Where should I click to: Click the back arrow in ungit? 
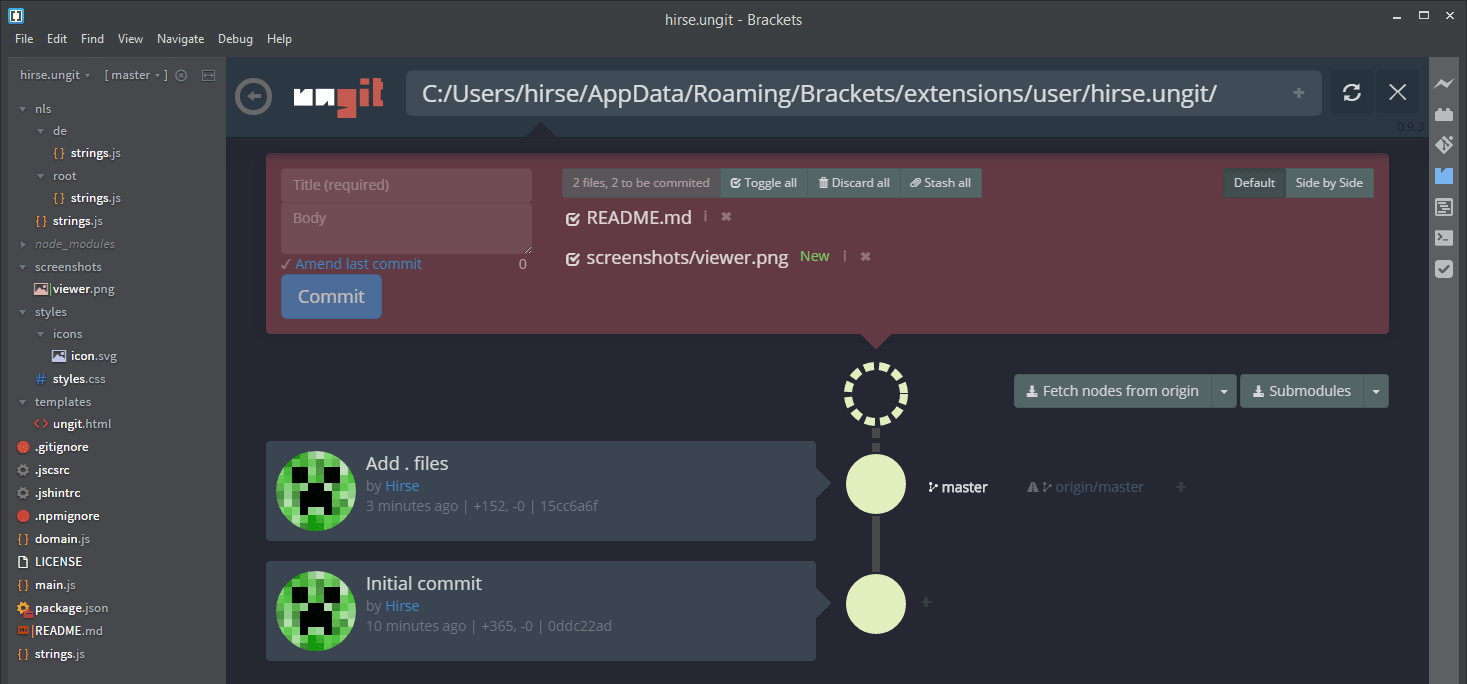[253, 96]
